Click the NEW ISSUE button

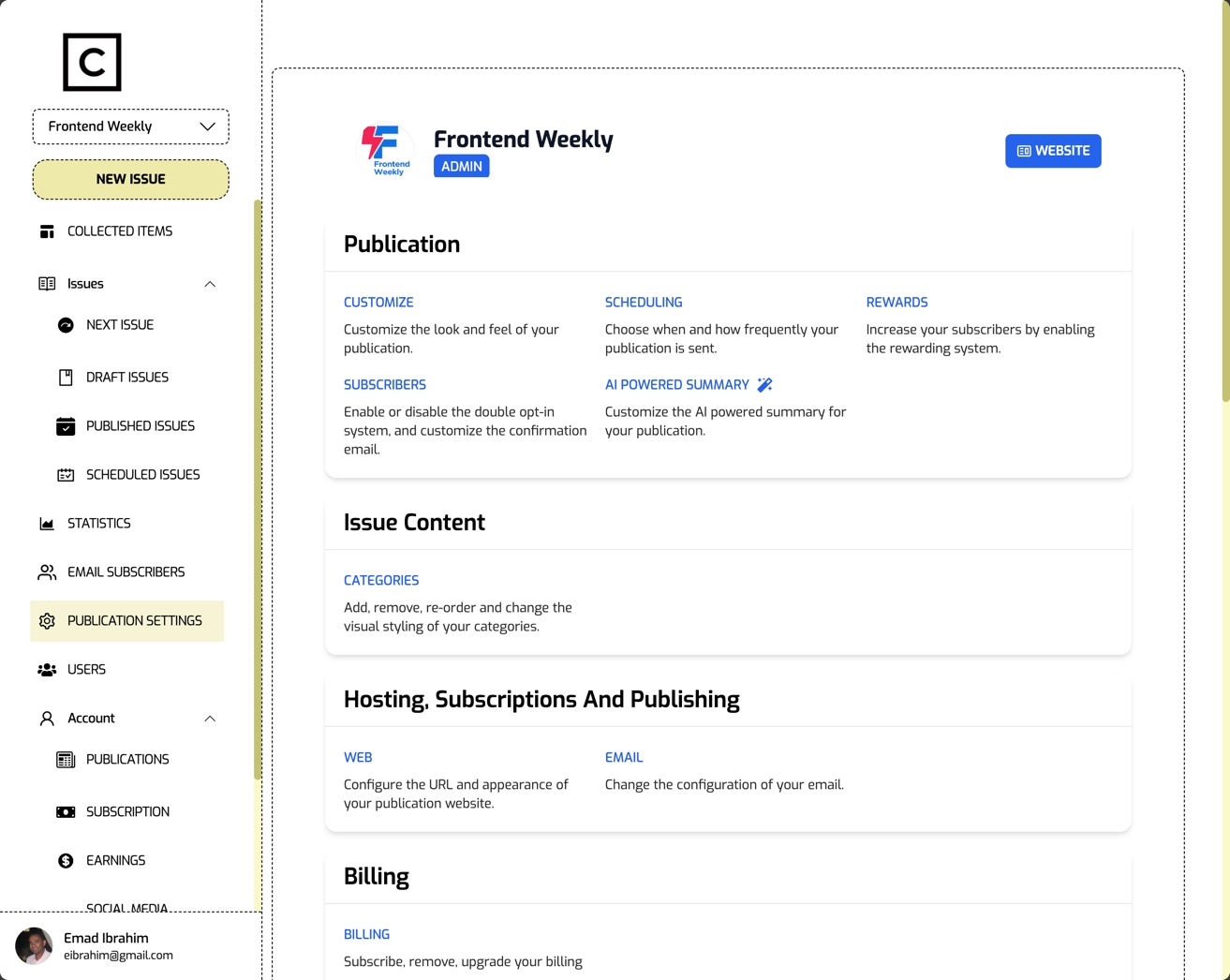click(130, 179)
